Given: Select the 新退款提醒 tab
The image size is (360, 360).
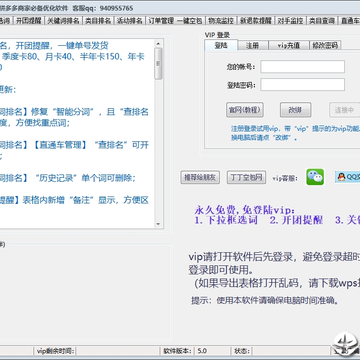Looking at the screenshot, I should click(256, 21).
